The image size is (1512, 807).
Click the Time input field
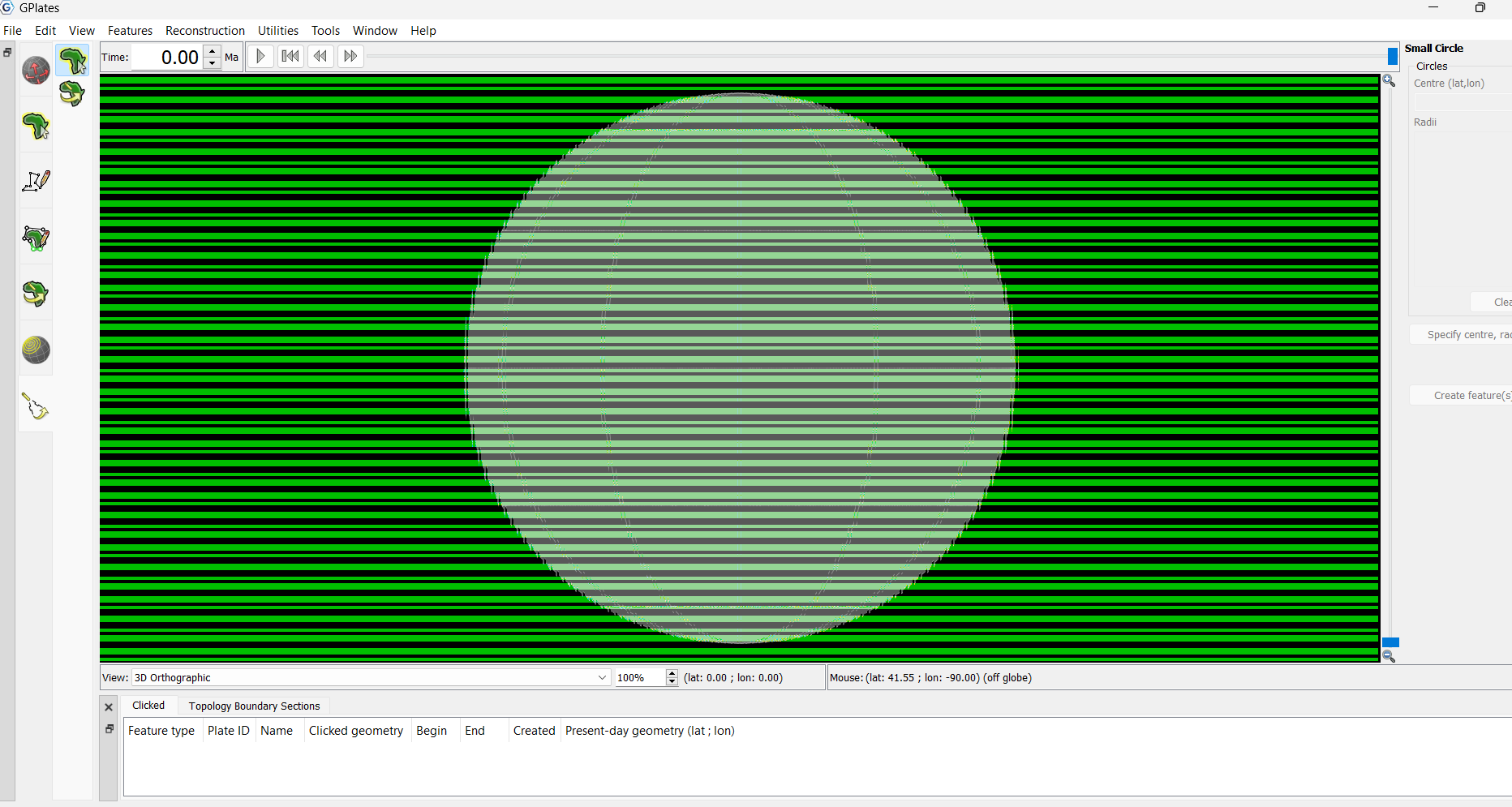[167, 58]
